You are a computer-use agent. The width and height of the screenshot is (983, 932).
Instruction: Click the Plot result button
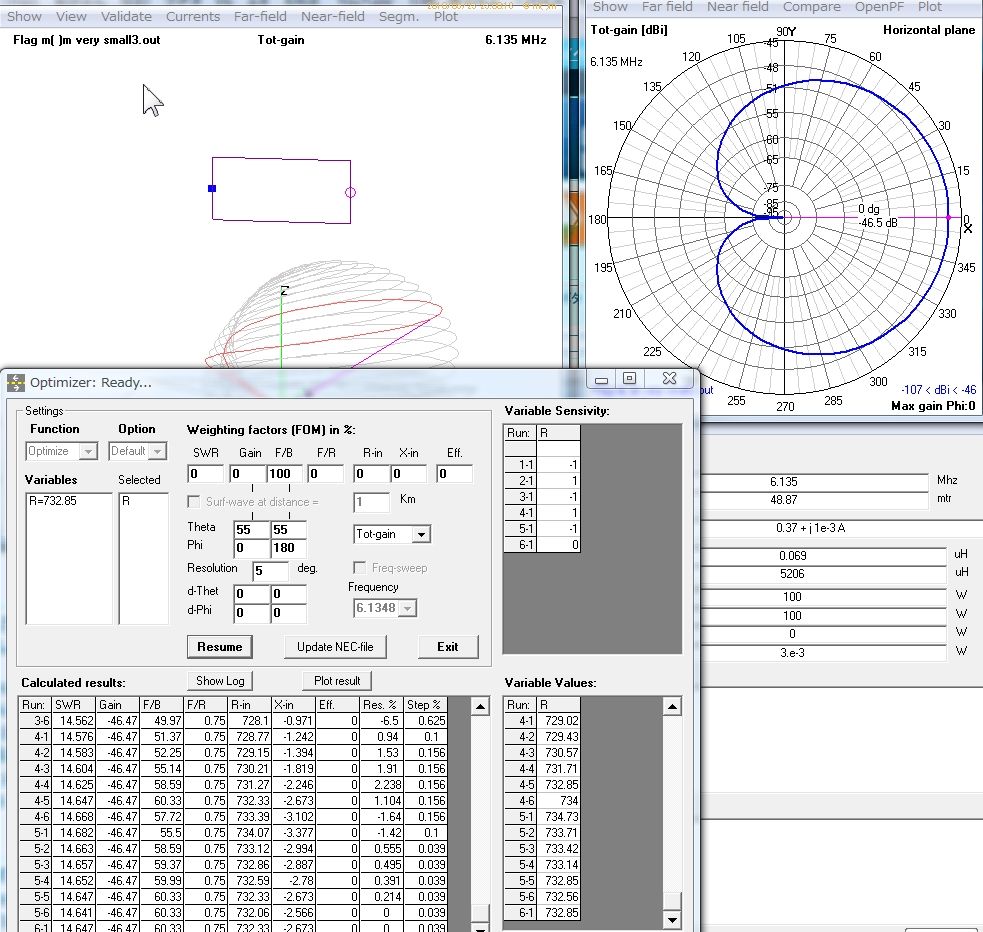pyautogui.click(x=337, y=681)
